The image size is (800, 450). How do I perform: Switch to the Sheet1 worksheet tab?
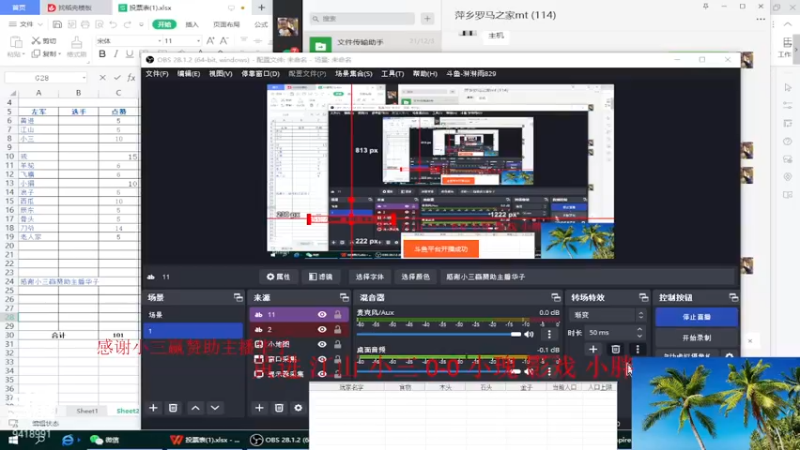[87, 411]
